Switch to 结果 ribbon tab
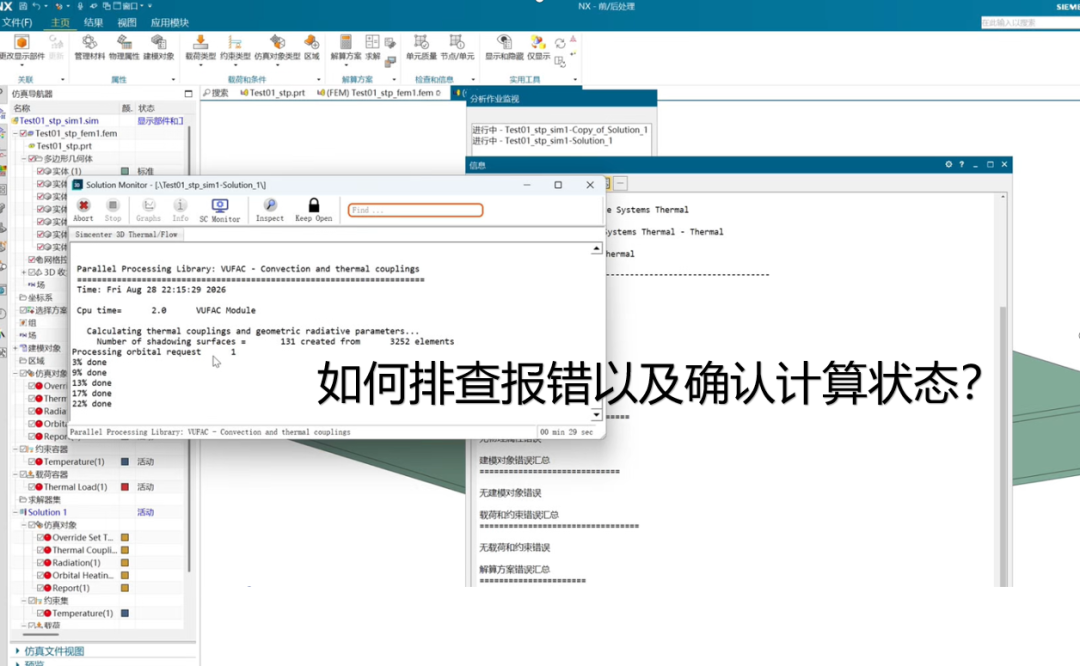Image resolution: width=1080 pixels, height=666 pixels. point(93,23)
